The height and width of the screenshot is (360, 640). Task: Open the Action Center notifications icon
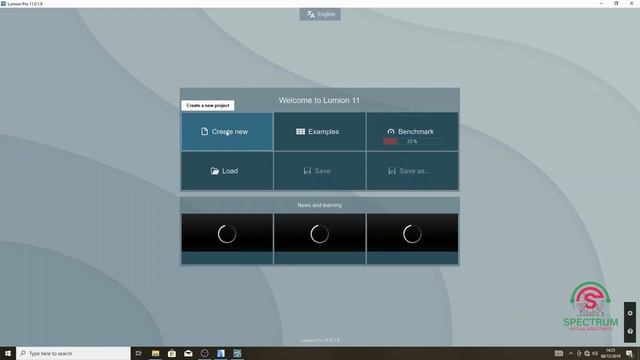point(629,353)
